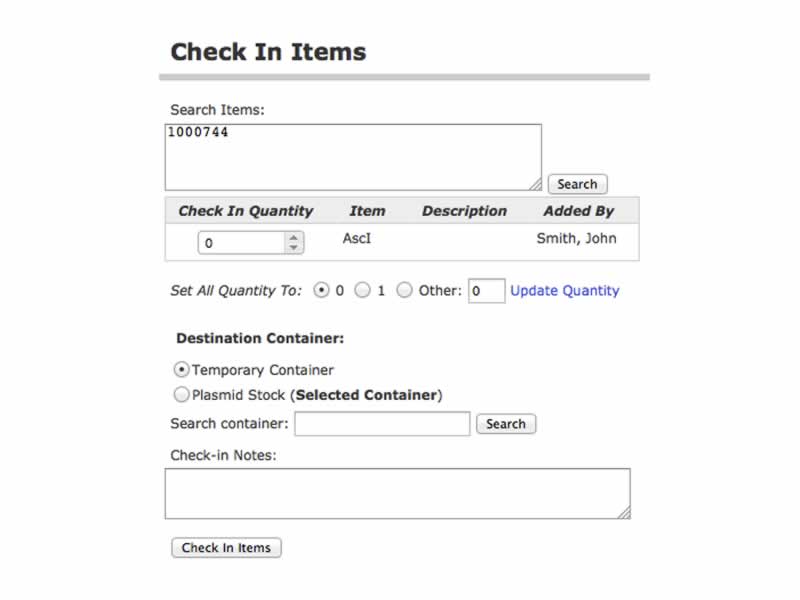The width and height of the screenshot is (800, 600).
Task: Choose Plasmid Stock selected container option
Action: pos(182,394)
